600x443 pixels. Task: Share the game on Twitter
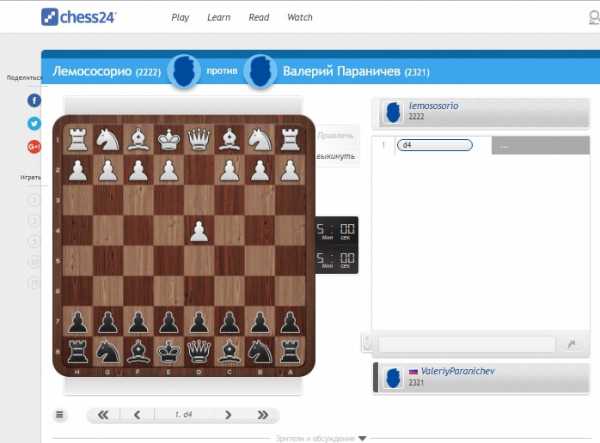[34, 124]
